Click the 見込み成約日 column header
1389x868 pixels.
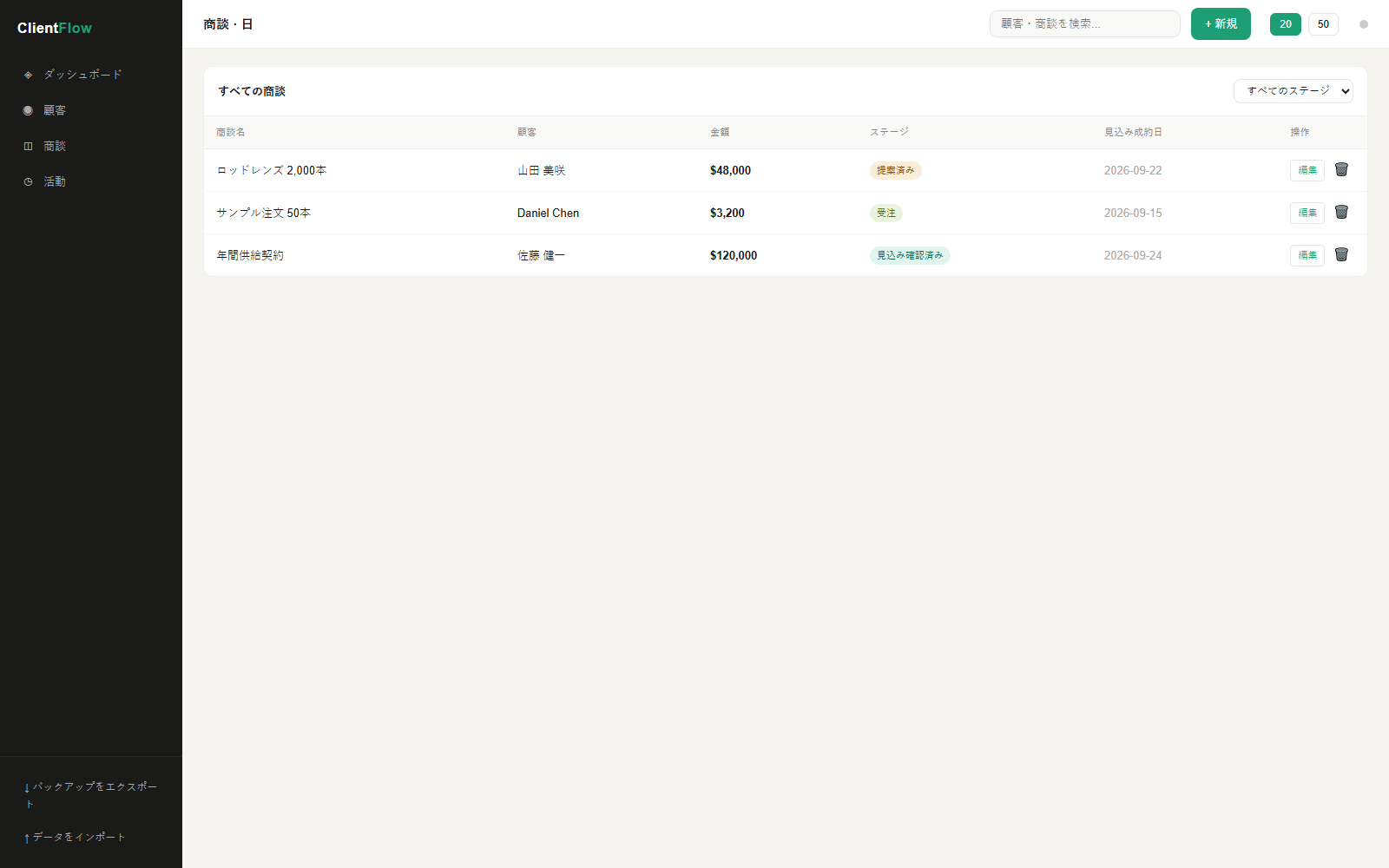pyautogui.click(x=1133, y=132)
